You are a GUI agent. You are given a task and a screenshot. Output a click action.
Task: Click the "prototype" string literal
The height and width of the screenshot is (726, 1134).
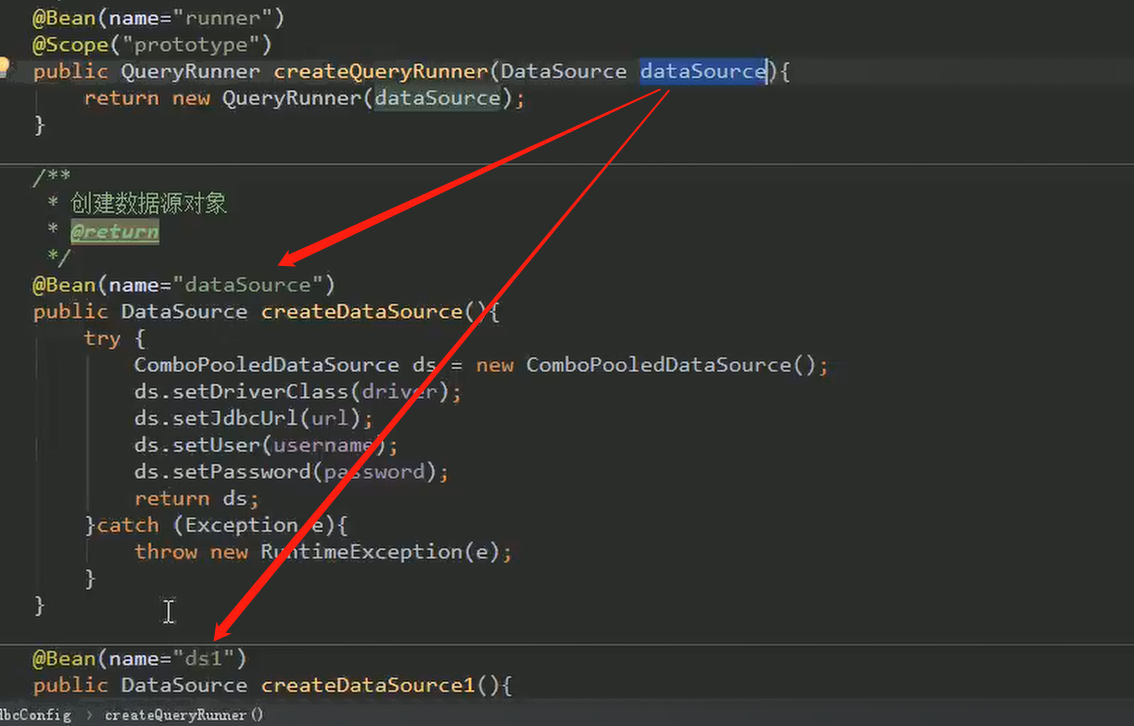(191, 45)
